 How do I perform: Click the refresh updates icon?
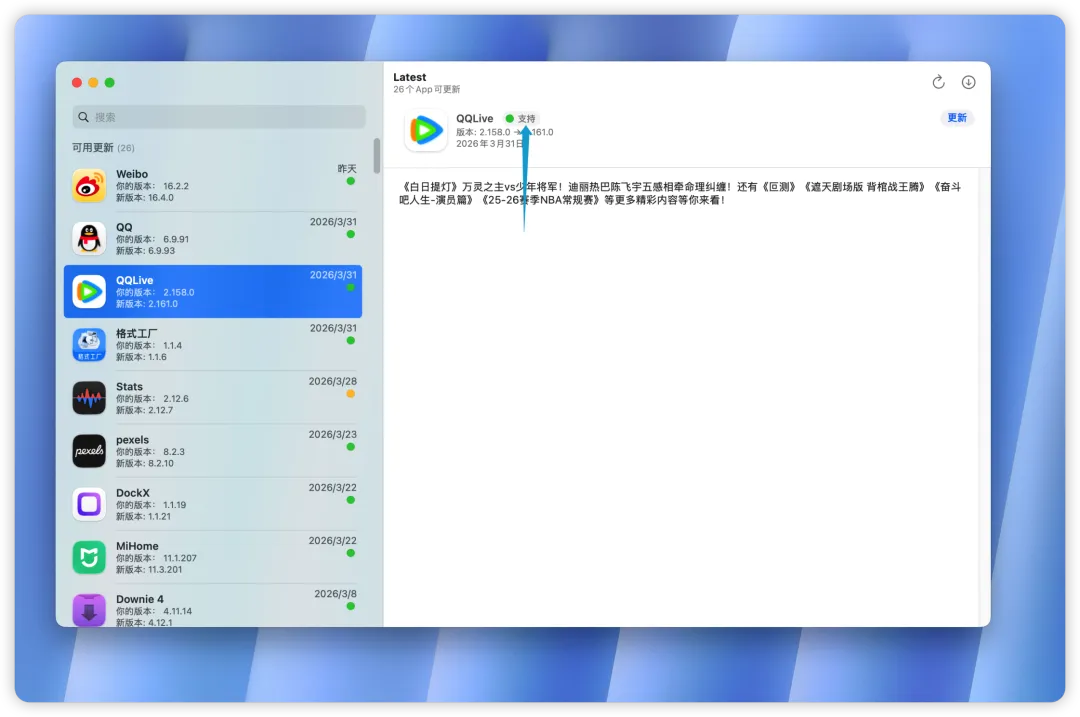click(x=938, y=82)
